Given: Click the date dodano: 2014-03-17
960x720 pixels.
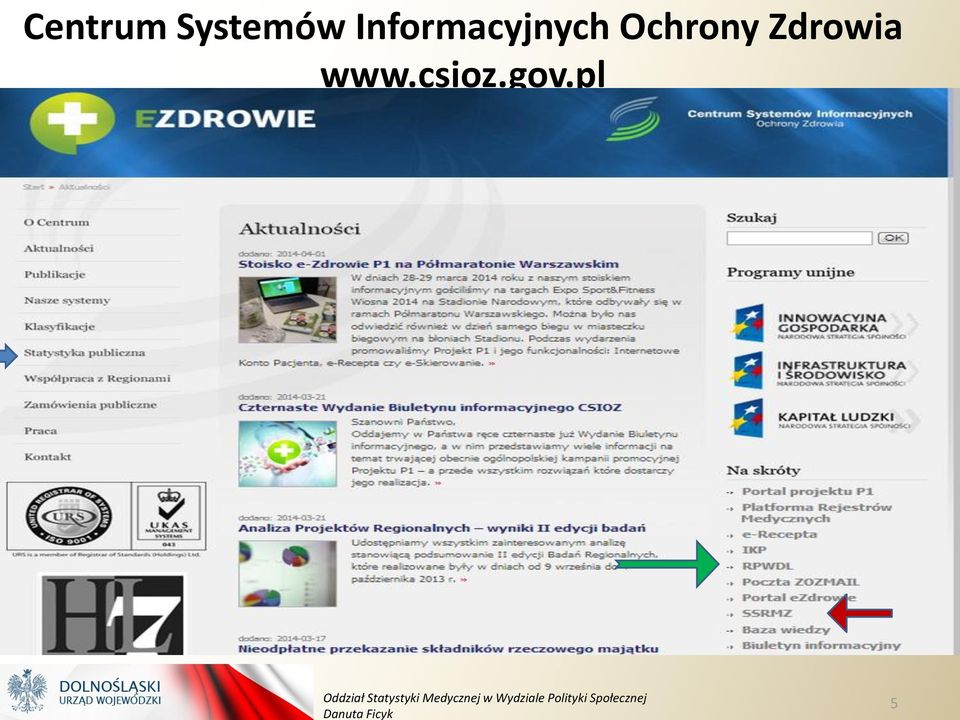Looking at the screenshot, I should 282,638.
